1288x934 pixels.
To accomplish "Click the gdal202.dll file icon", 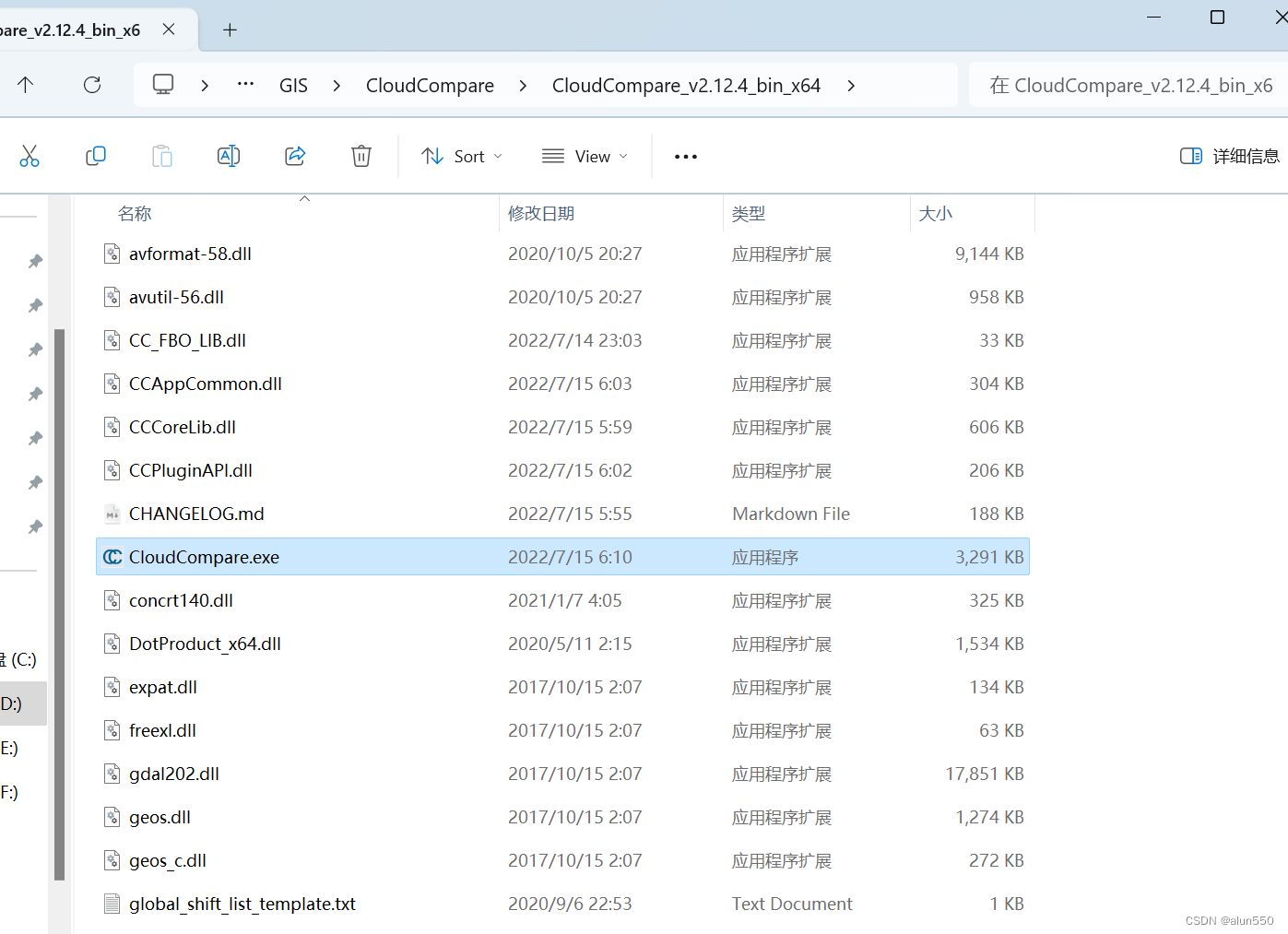I will [112, 774].
